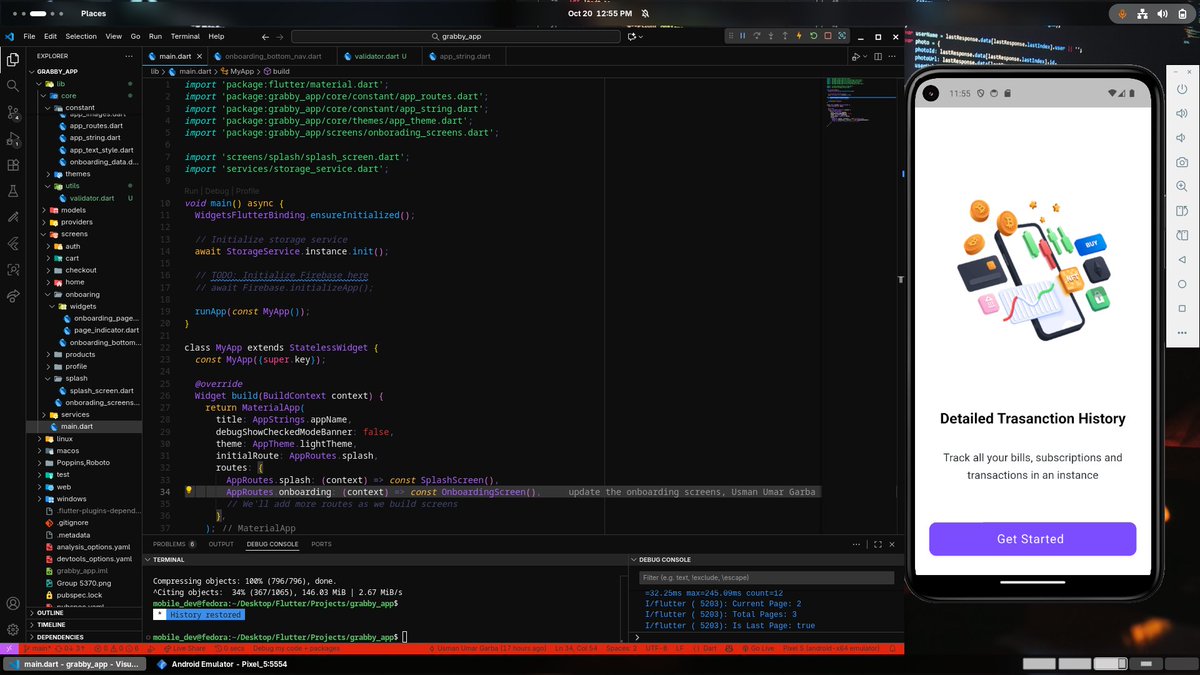The width and height of the screenshot is (1200, 675).
Task: Trigger Flutter Hot Reload lightning icon
Action: coord(800,36)
